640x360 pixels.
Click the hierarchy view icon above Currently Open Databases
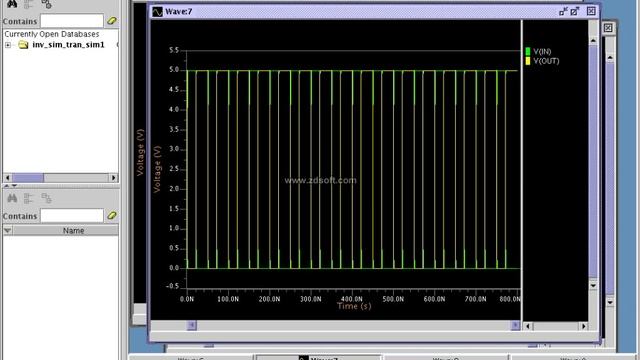tap(46, 4)
